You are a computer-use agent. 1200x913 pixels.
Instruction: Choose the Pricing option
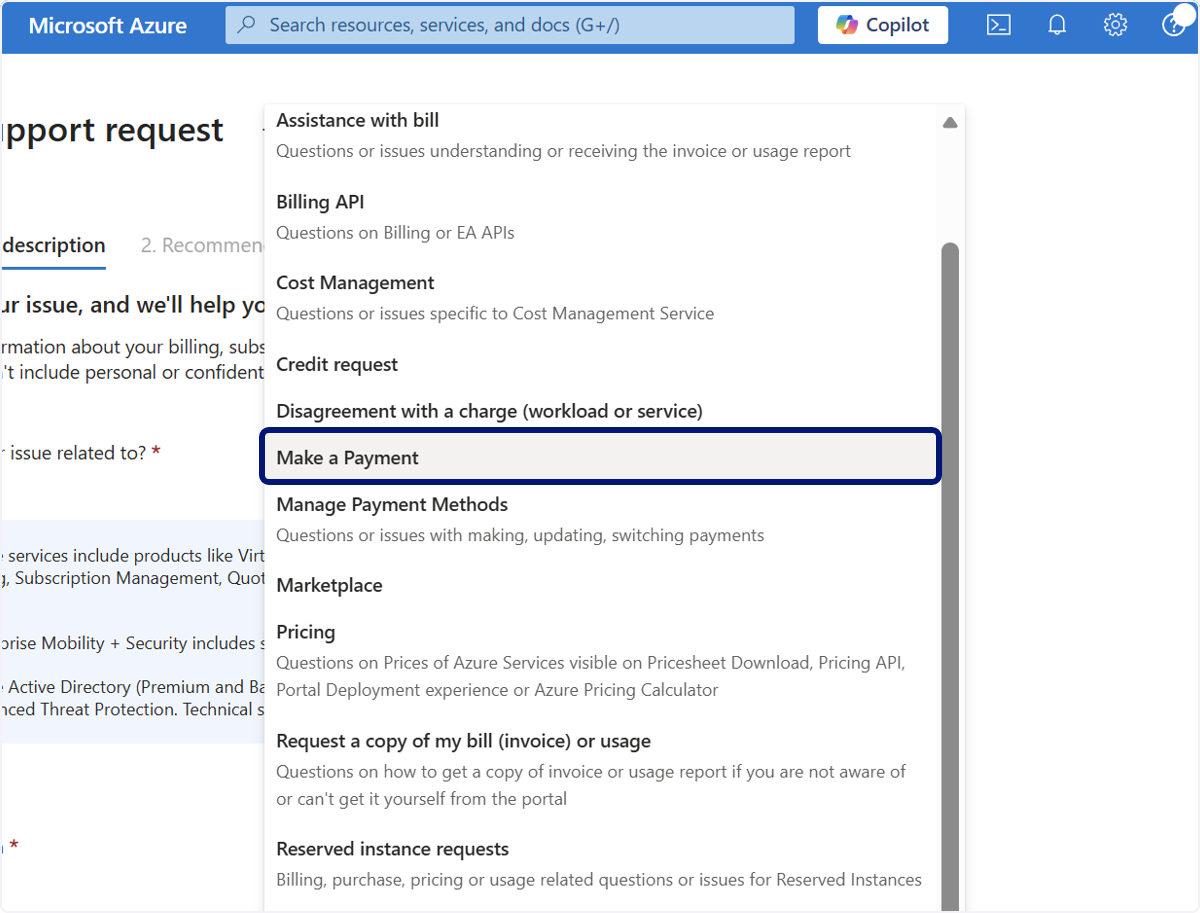602,661
